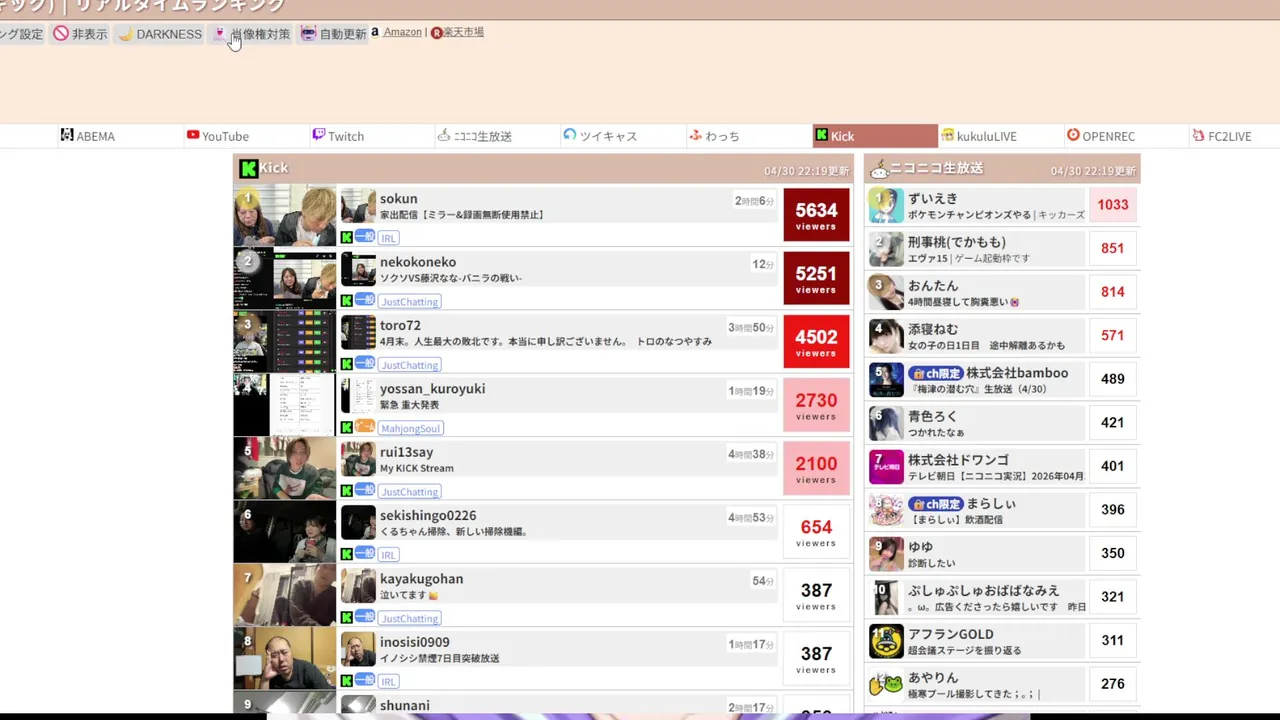Click yossan_kuroyuki's avatar icon
1280x720 pixels.
coord(358,396)
